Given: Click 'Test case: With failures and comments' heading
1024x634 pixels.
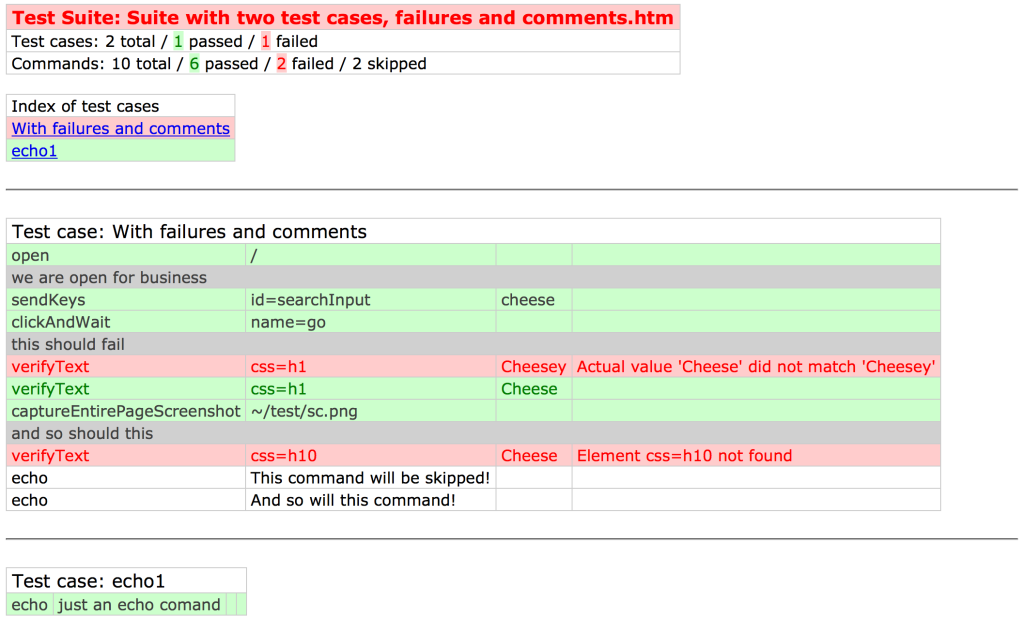Looking at the screenshot, I should click(x=473, y=231).
